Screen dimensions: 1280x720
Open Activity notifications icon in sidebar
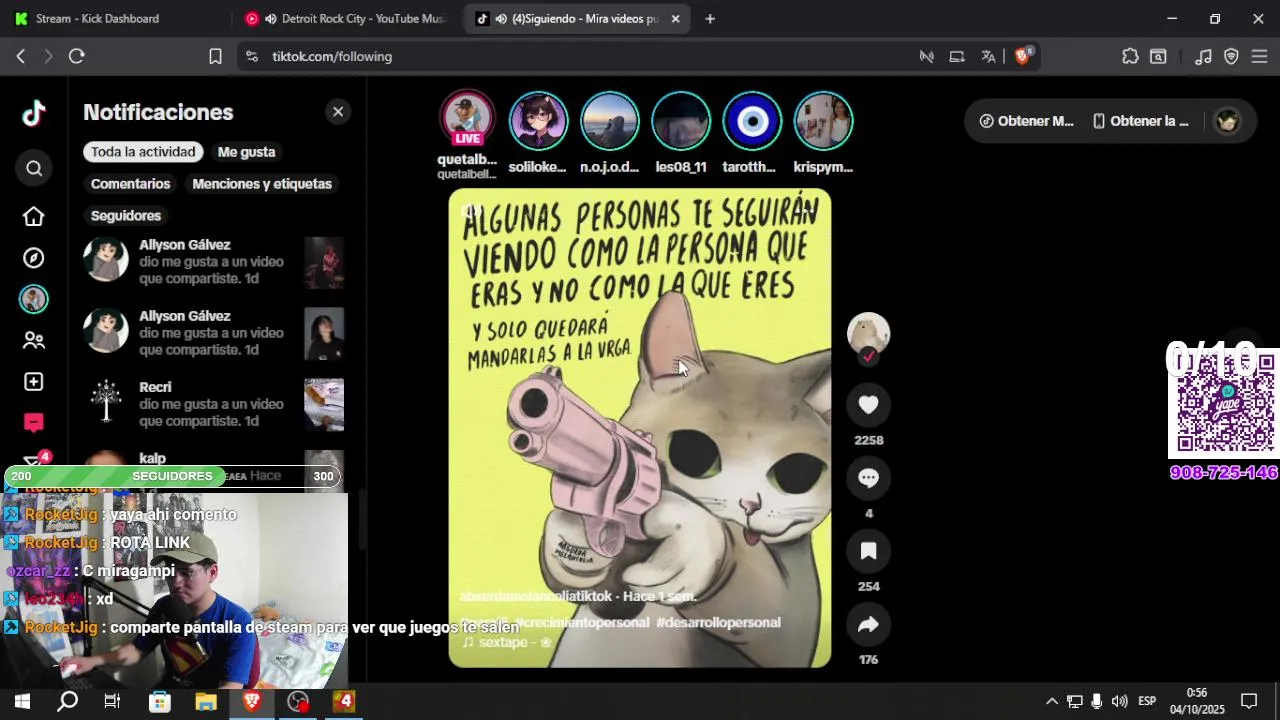34,423
